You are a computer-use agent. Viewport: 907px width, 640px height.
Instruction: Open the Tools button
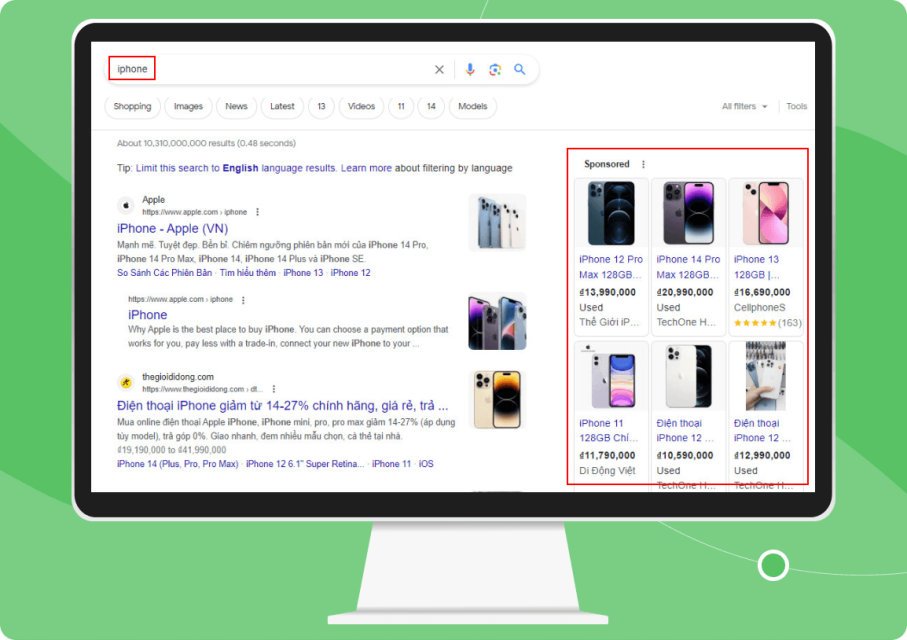click(x=796, y=106)
